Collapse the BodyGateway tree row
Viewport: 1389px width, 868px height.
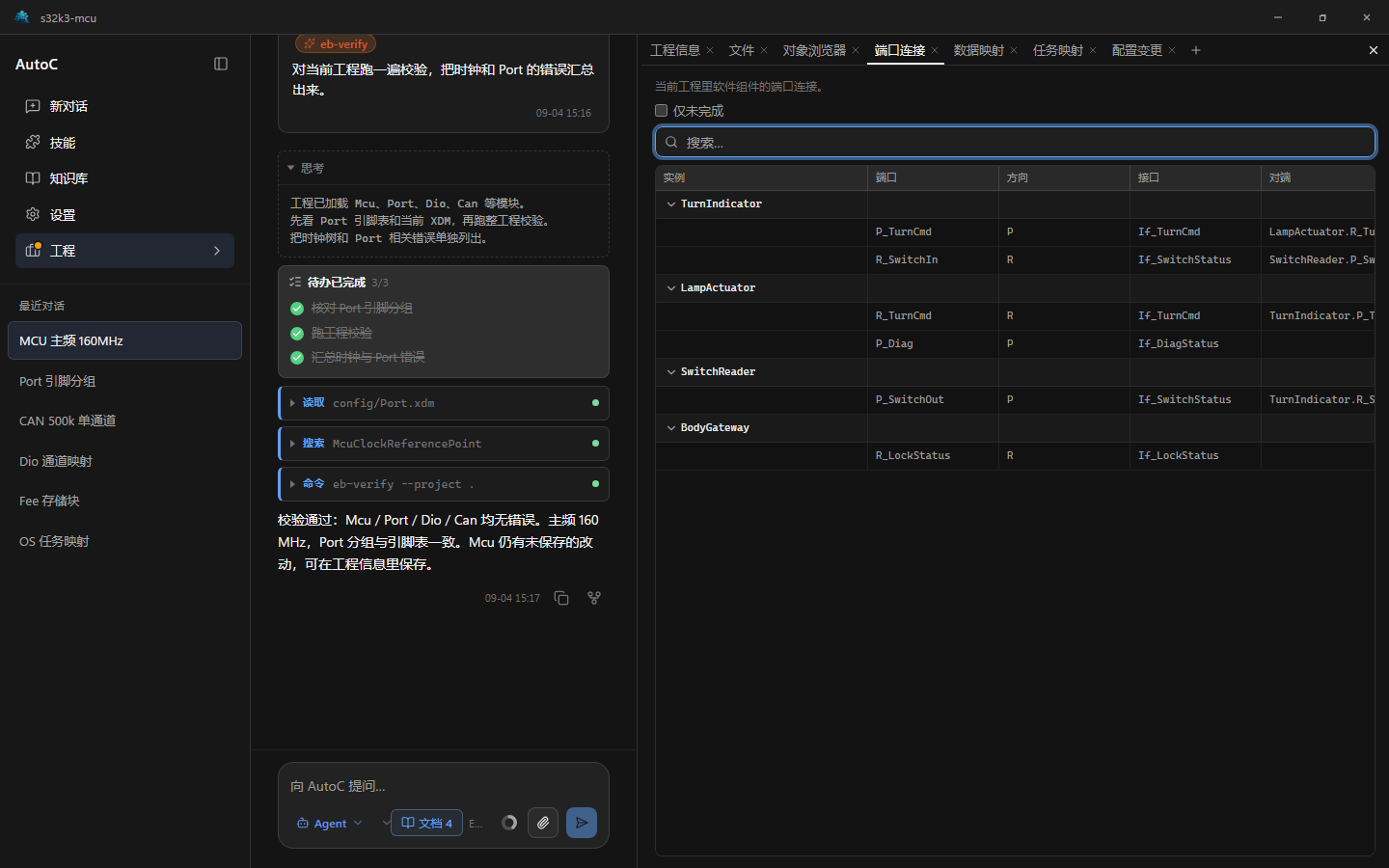pyautogui.click(x=671, y=428)
